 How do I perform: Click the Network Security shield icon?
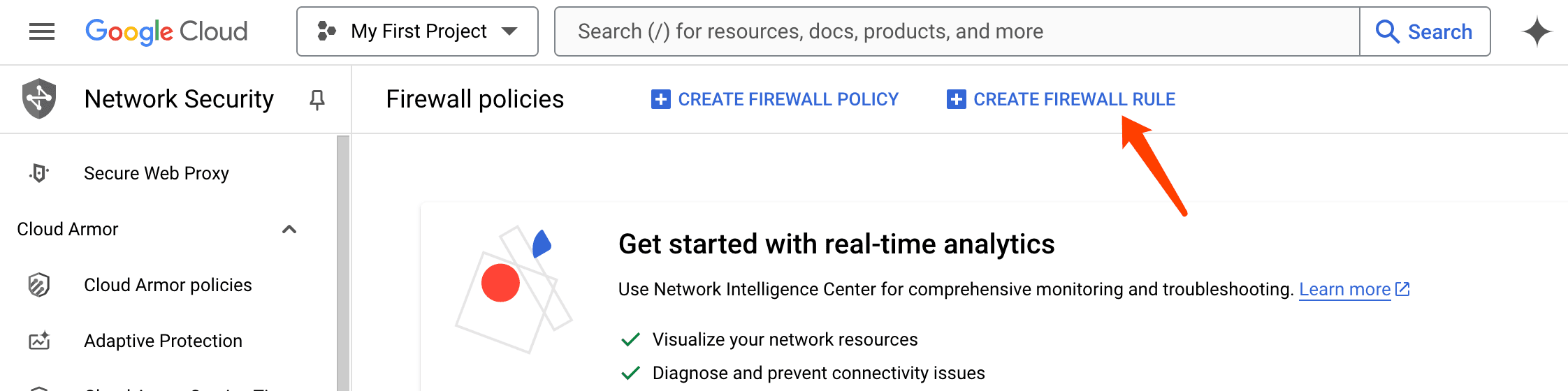[39, 98]
